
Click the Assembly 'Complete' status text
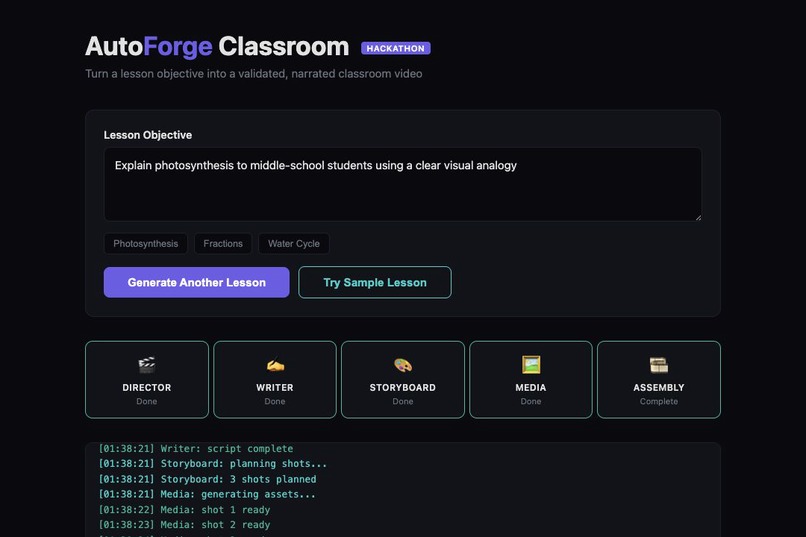(x=658, y=401)
